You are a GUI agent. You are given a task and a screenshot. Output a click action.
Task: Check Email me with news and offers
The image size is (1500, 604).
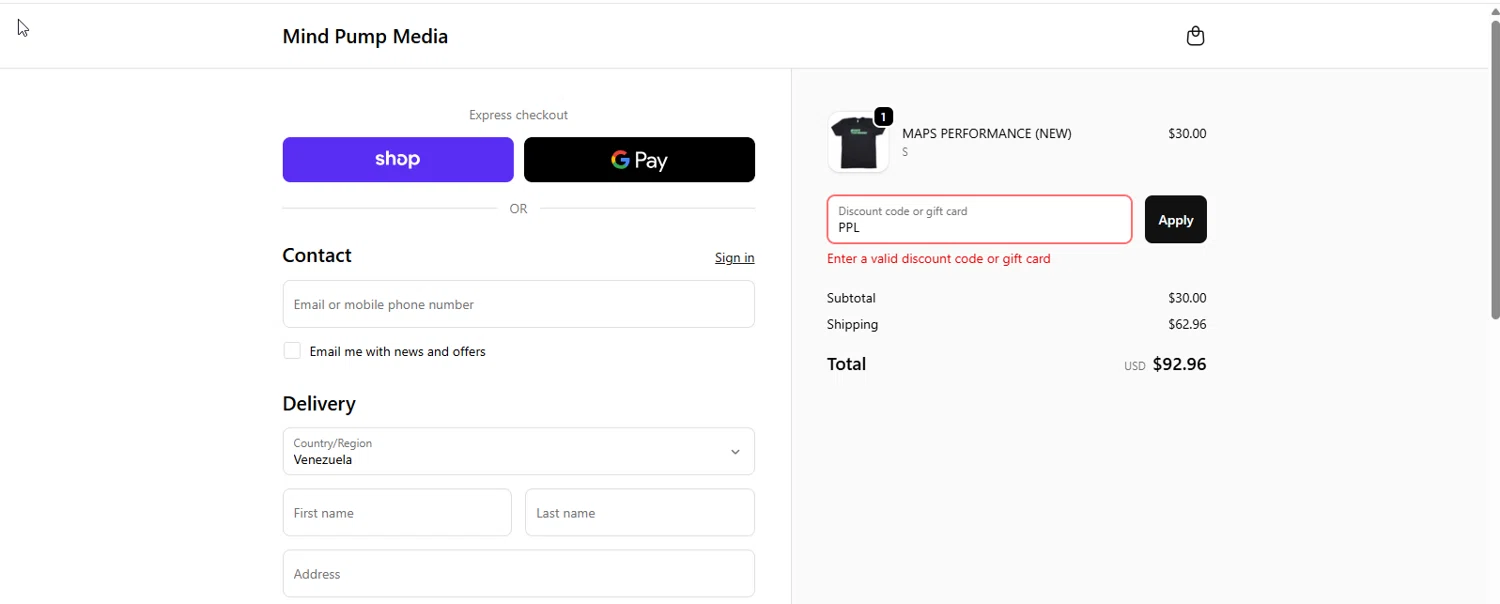pos(292,351)
